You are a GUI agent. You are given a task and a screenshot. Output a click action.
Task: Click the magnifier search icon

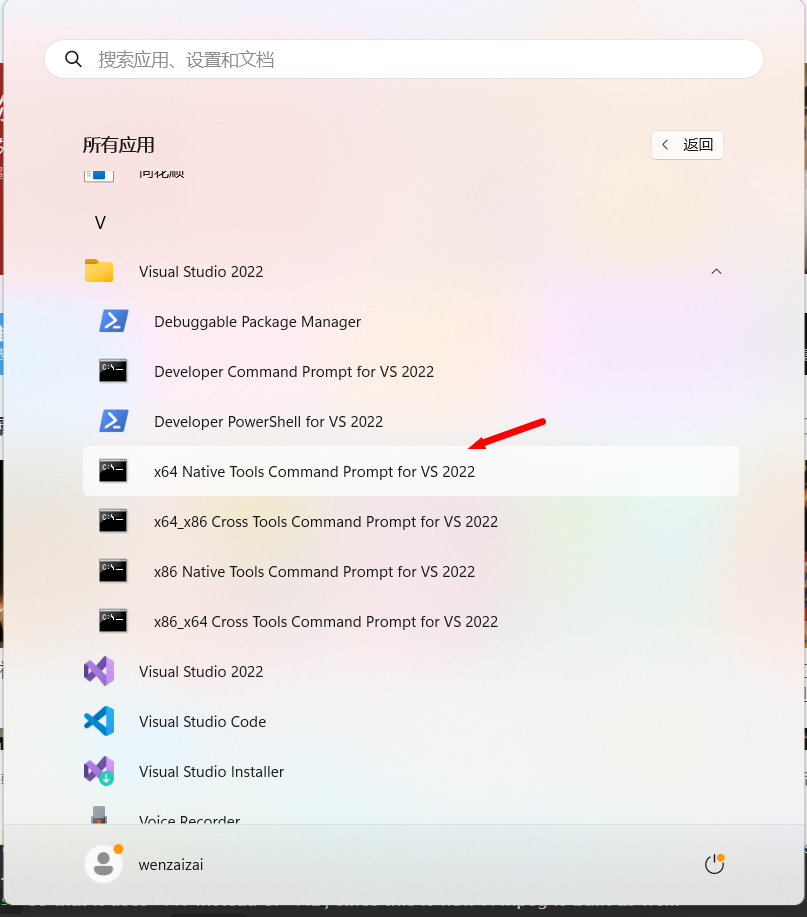(x=73, y=58)
